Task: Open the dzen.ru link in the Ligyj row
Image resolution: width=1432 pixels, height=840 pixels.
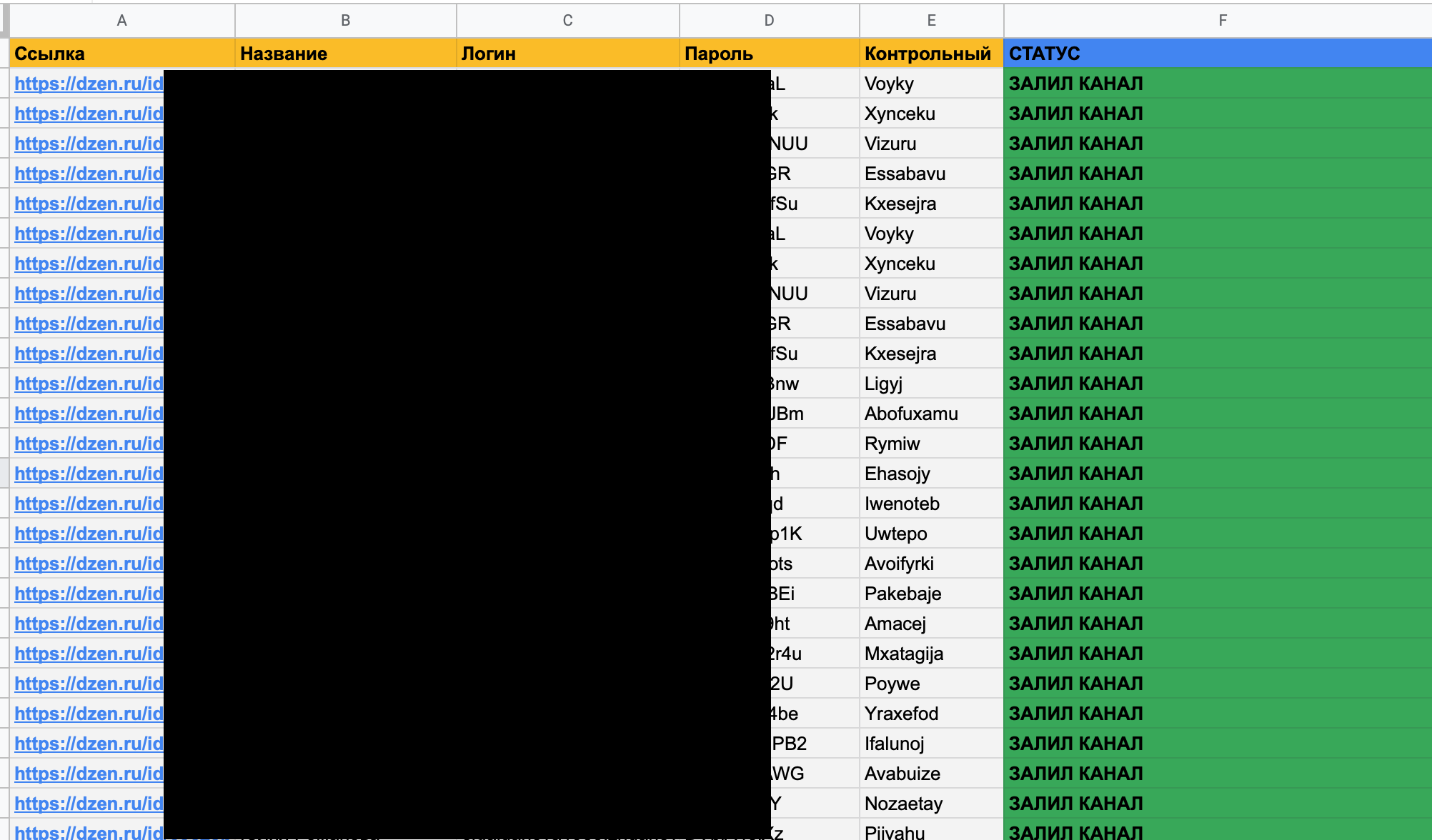Action: (89, 384)
